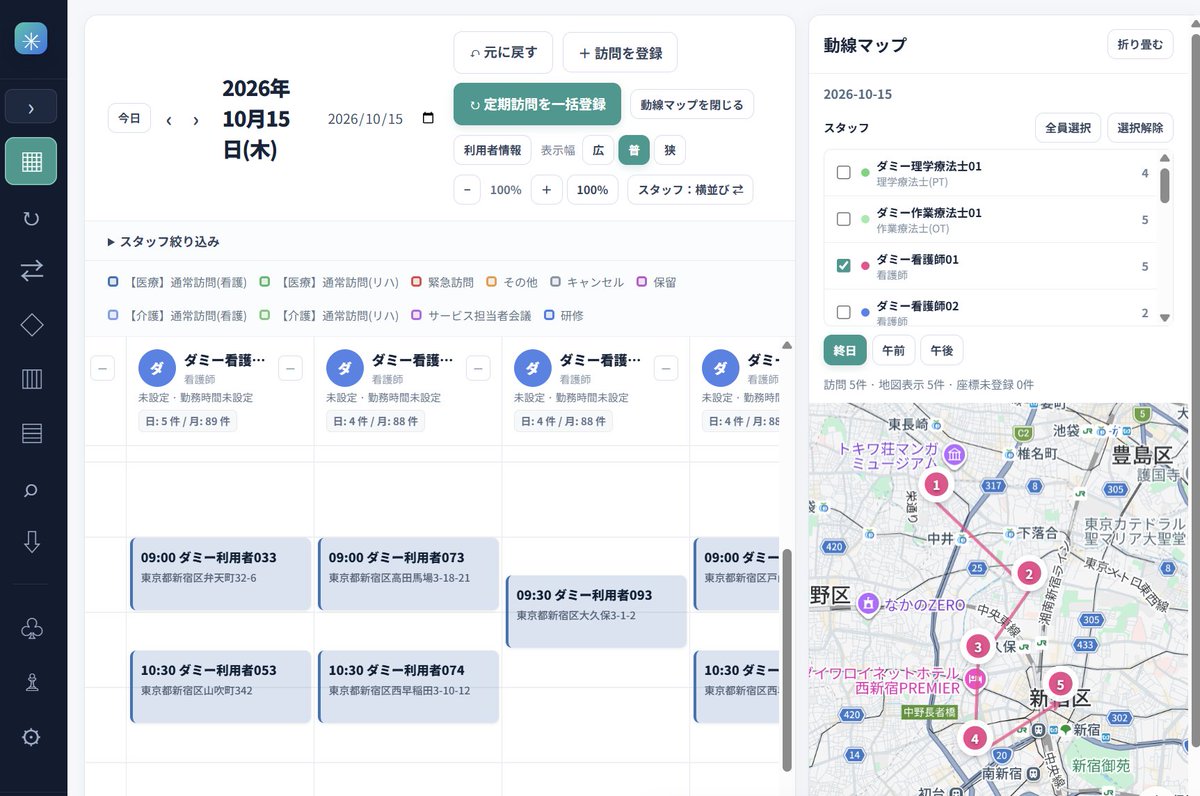
Task: Click the 今日 button
Action: (x=130, y=118)
